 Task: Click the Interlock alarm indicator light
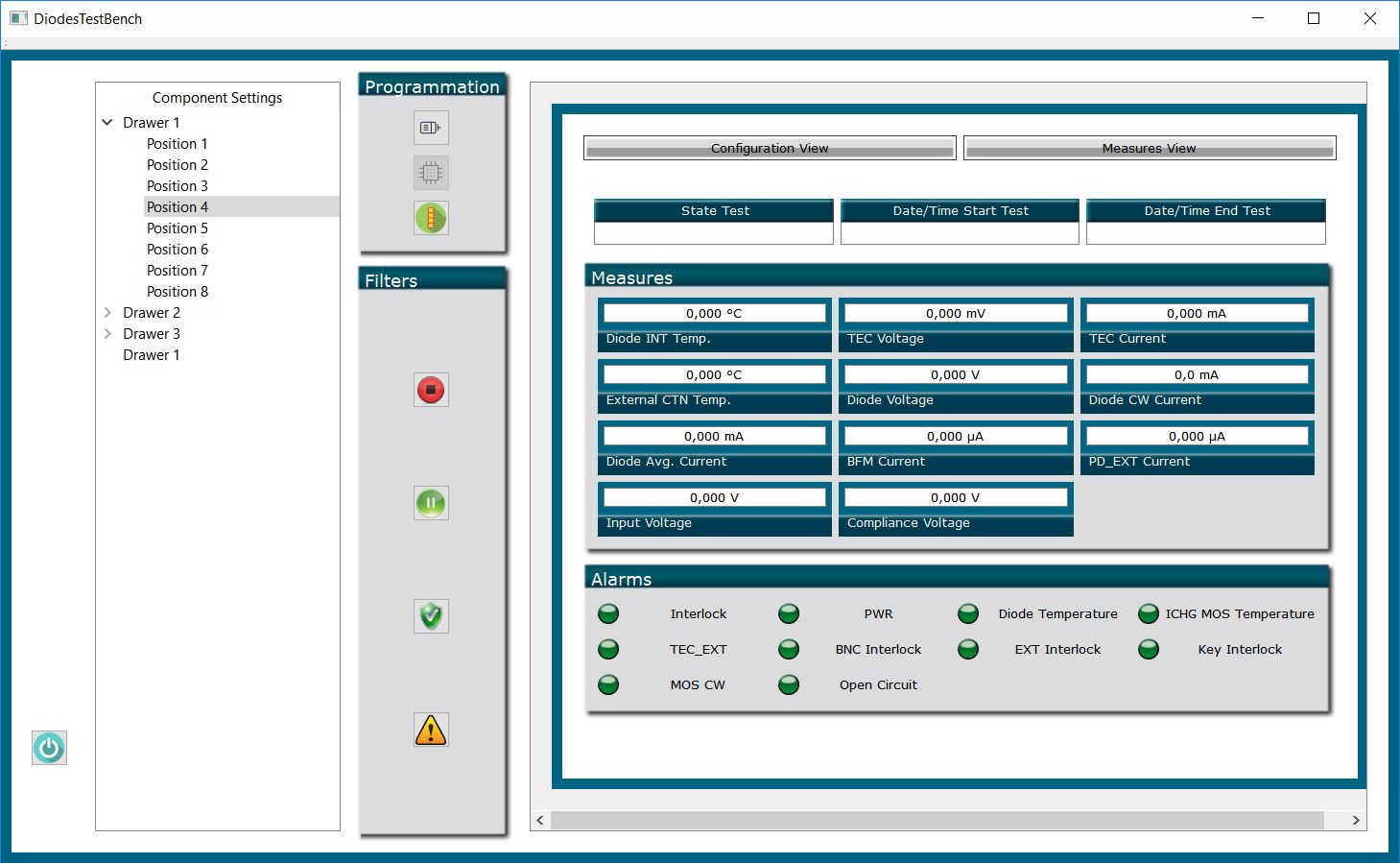(608, 613)
